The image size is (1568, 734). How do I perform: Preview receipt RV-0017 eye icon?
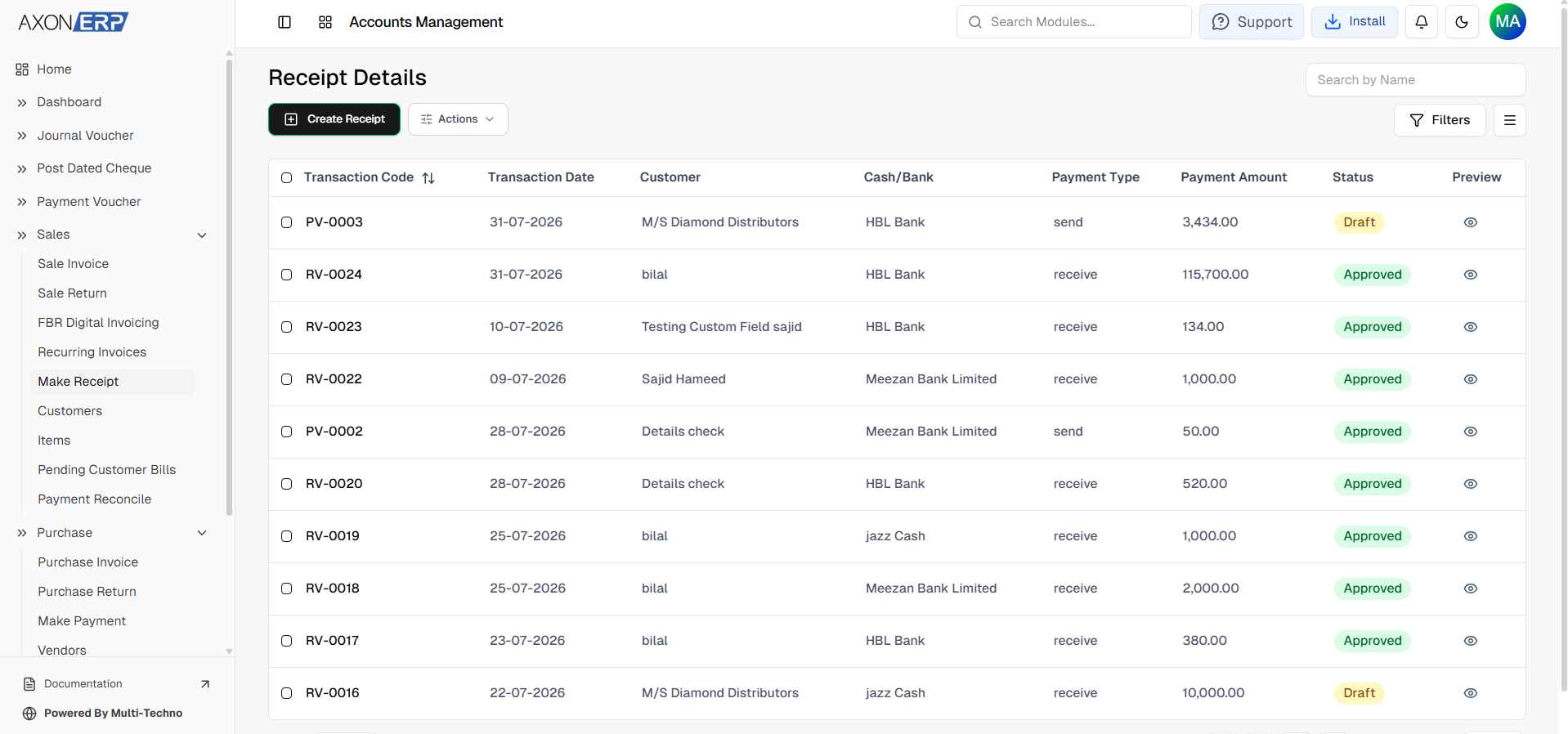click(1471, 641)
